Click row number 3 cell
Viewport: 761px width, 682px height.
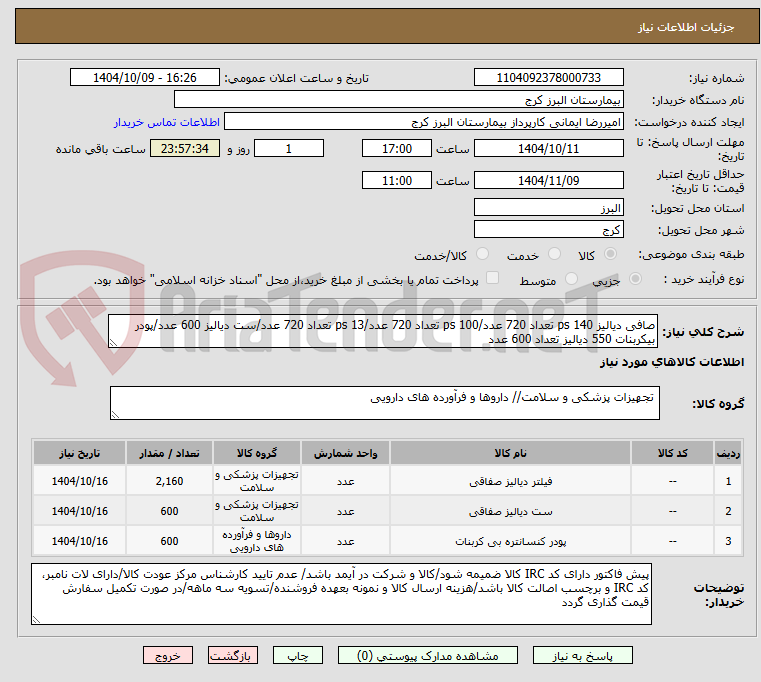click(x=728, y=541)
